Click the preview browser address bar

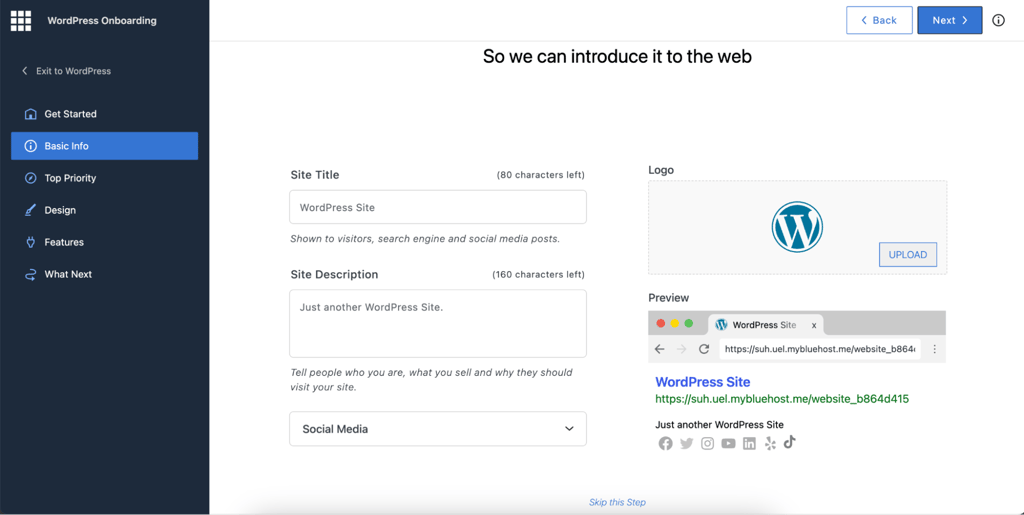pos(820,349)
